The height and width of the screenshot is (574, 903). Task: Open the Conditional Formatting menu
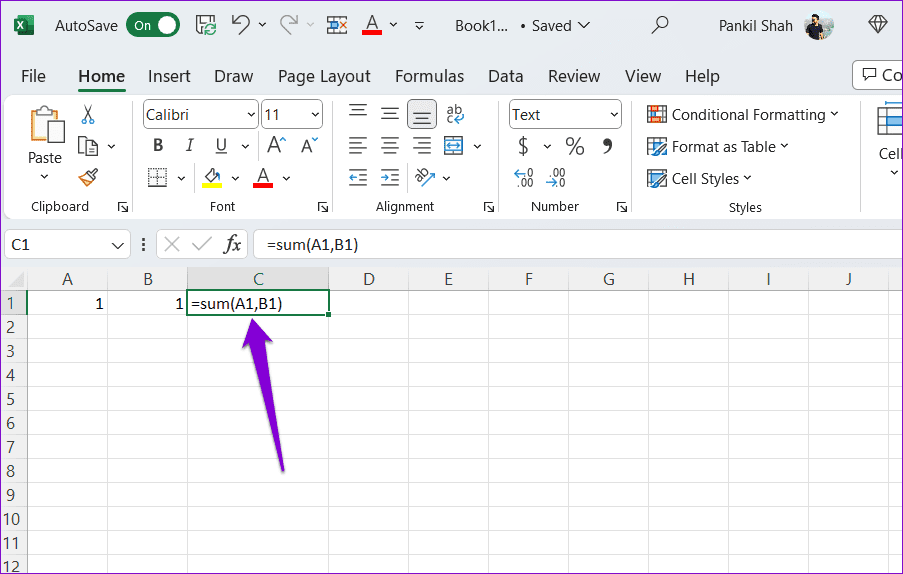pos(742,115)
